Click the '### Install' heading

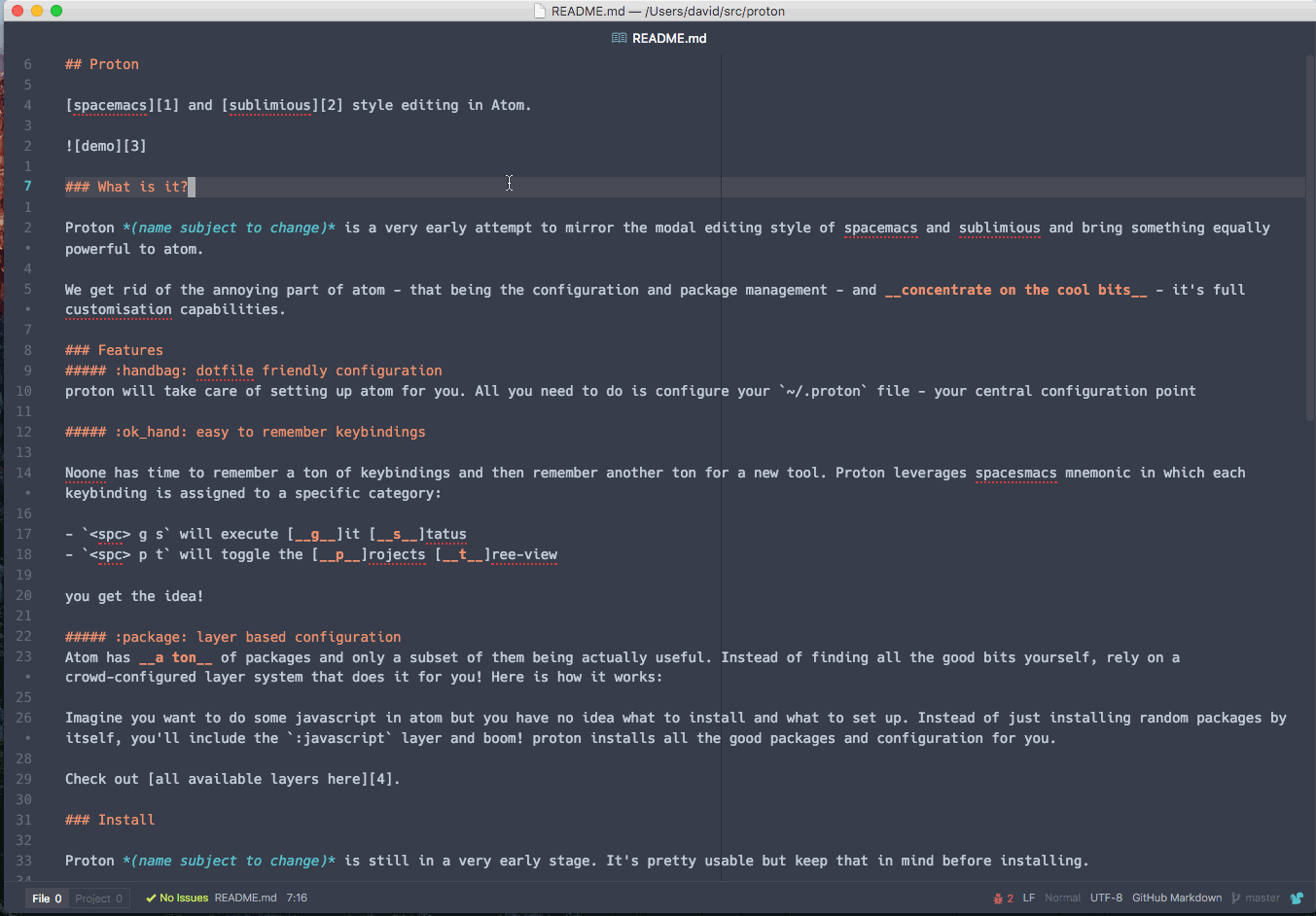tap(110, 820)
